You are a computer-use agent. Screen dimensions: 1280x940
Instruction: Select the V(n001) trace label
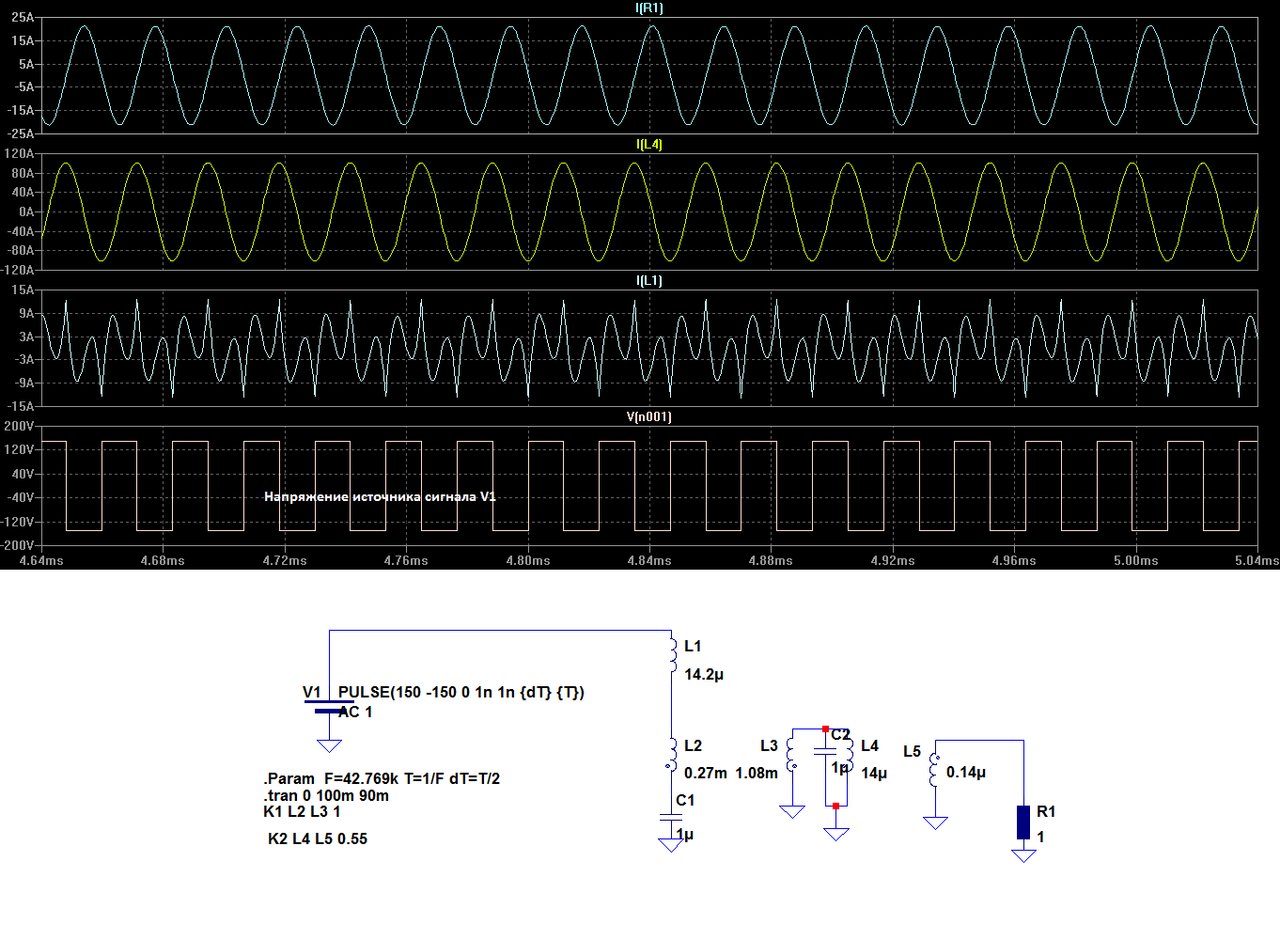click(651, 417)
